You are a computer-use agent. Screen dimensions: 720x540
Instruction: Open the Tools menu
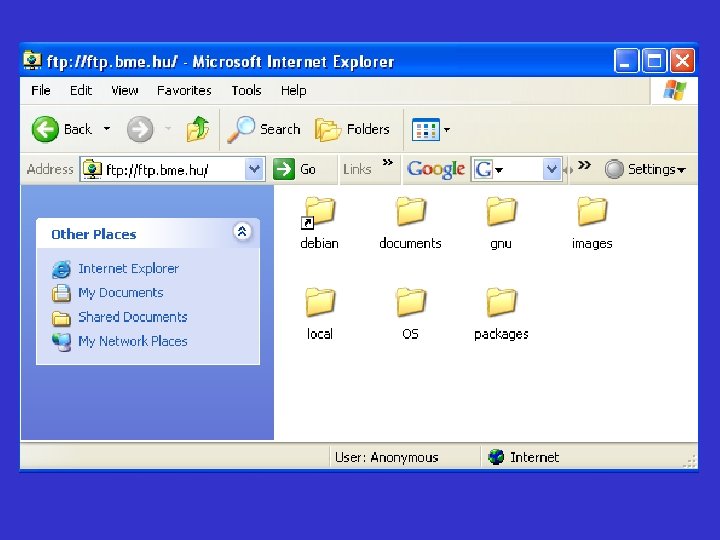tap(246, 90)
